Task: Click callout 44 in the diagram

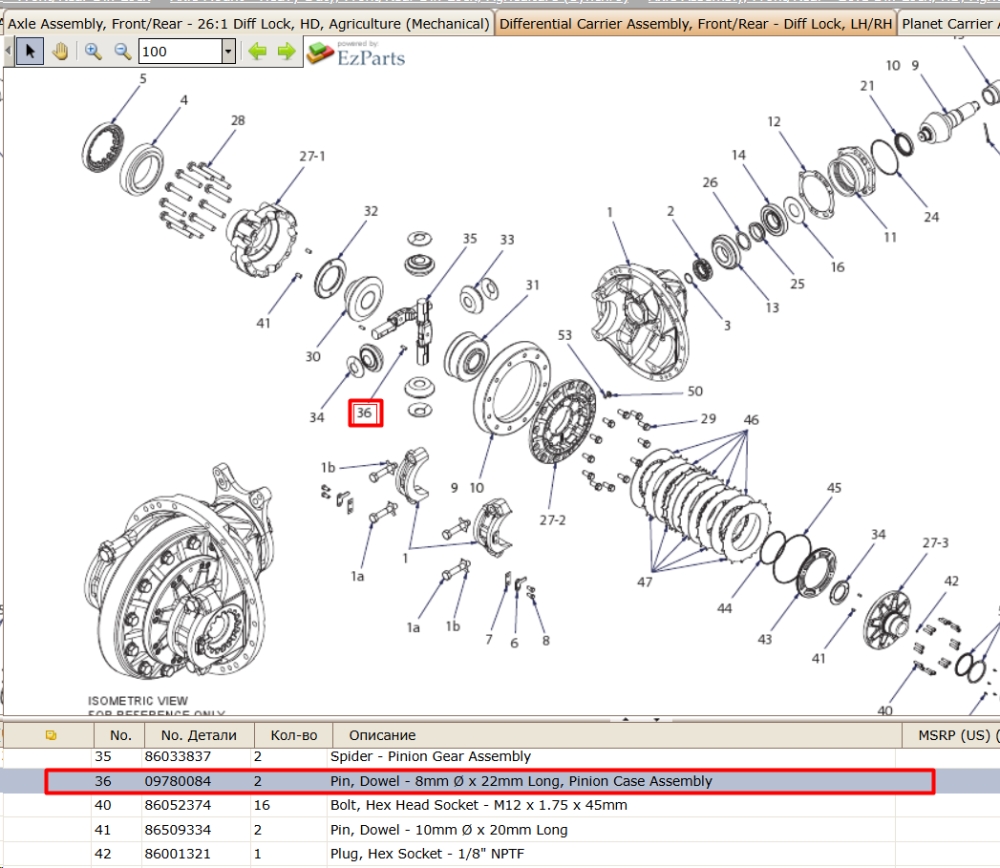Action: [724, 608]
